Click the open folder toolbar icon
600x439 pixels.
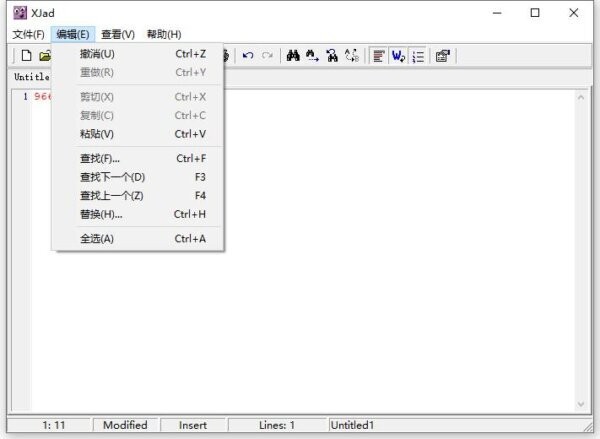coord(45,56)
